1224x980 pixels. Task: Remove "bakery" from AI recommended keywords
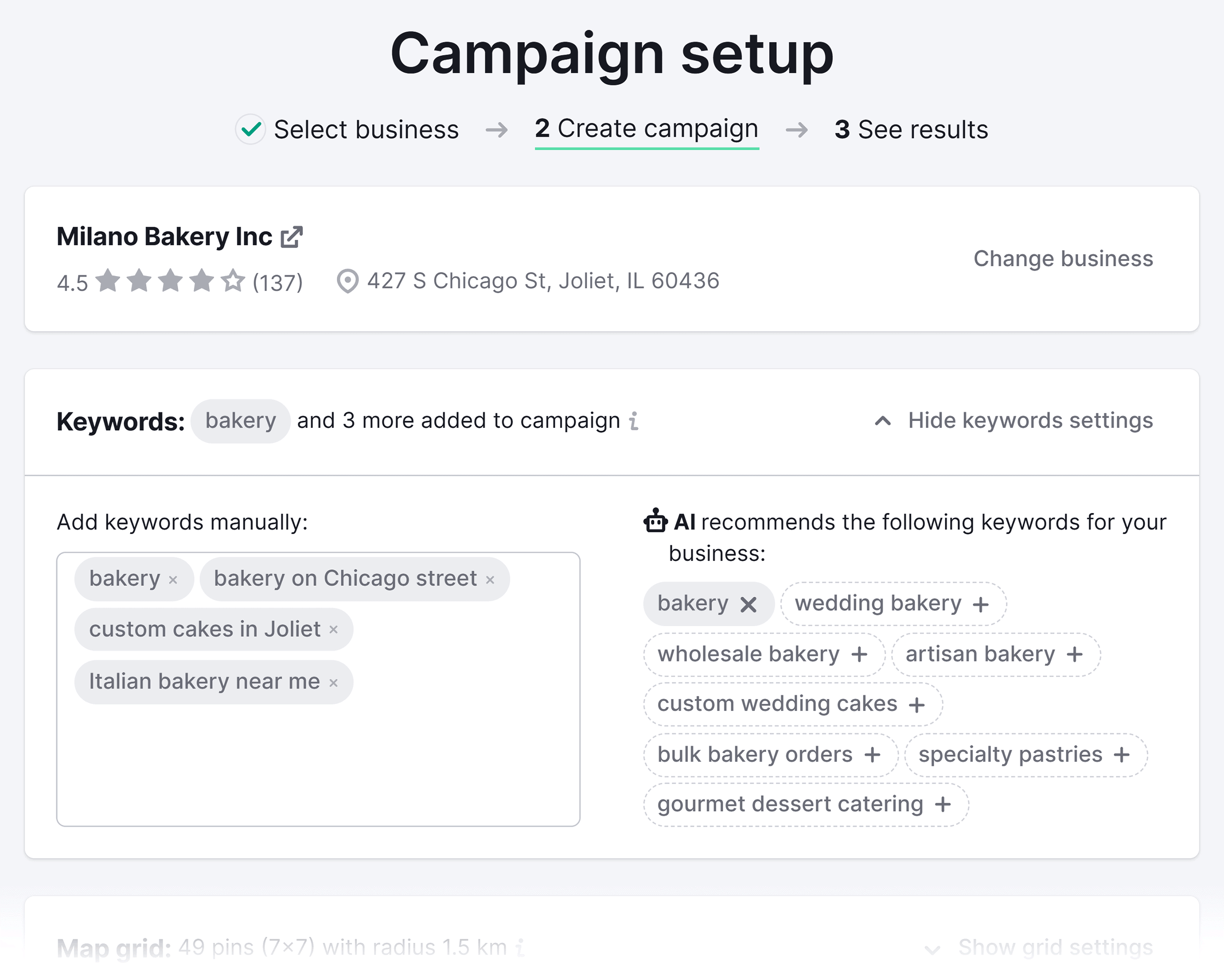(750, 604)
